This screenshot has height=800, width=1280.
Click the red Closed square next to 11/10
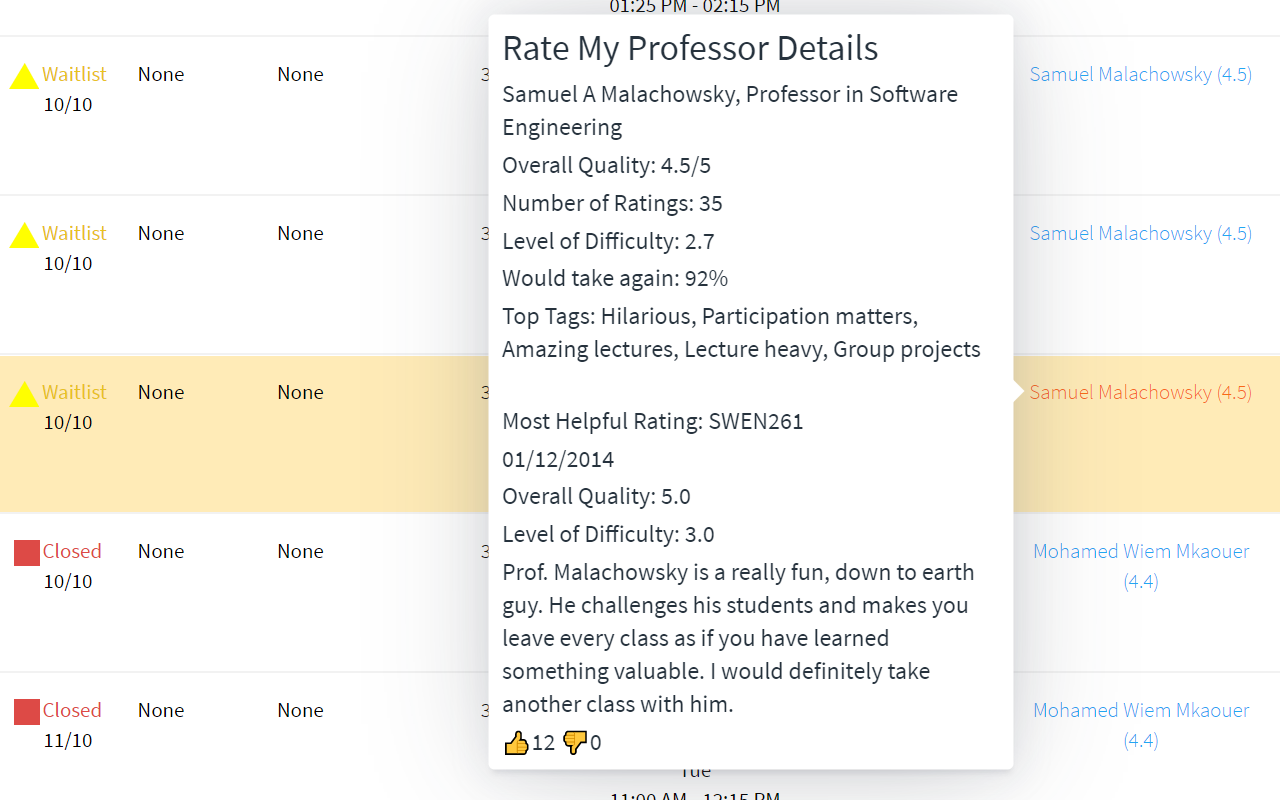coord(26,711)
